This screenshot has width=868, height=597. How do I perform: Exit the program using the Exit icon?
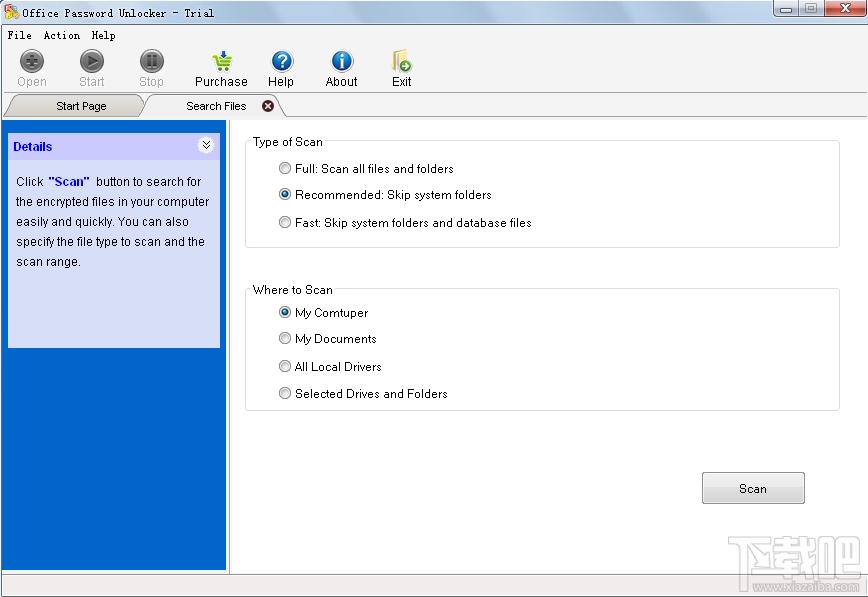(x=401, y=60)
